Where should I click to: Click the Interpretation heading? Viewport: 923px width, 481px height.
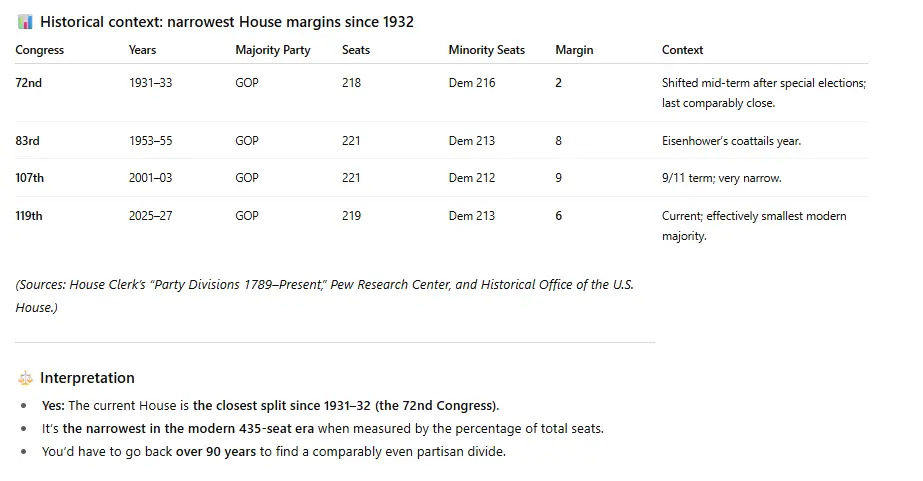coord(87,378)
